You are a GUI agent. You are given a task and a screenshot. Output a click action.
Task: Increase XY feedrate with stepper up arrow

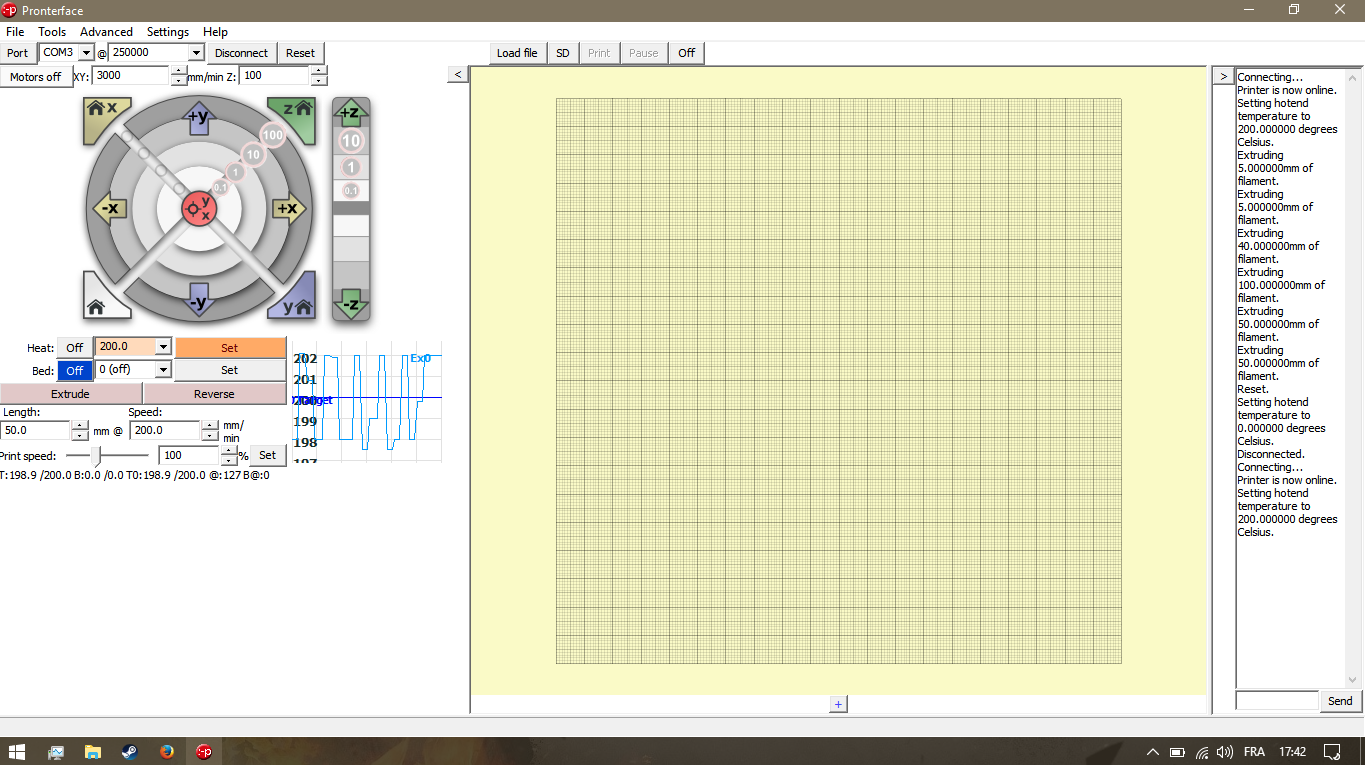click(179, 71)
